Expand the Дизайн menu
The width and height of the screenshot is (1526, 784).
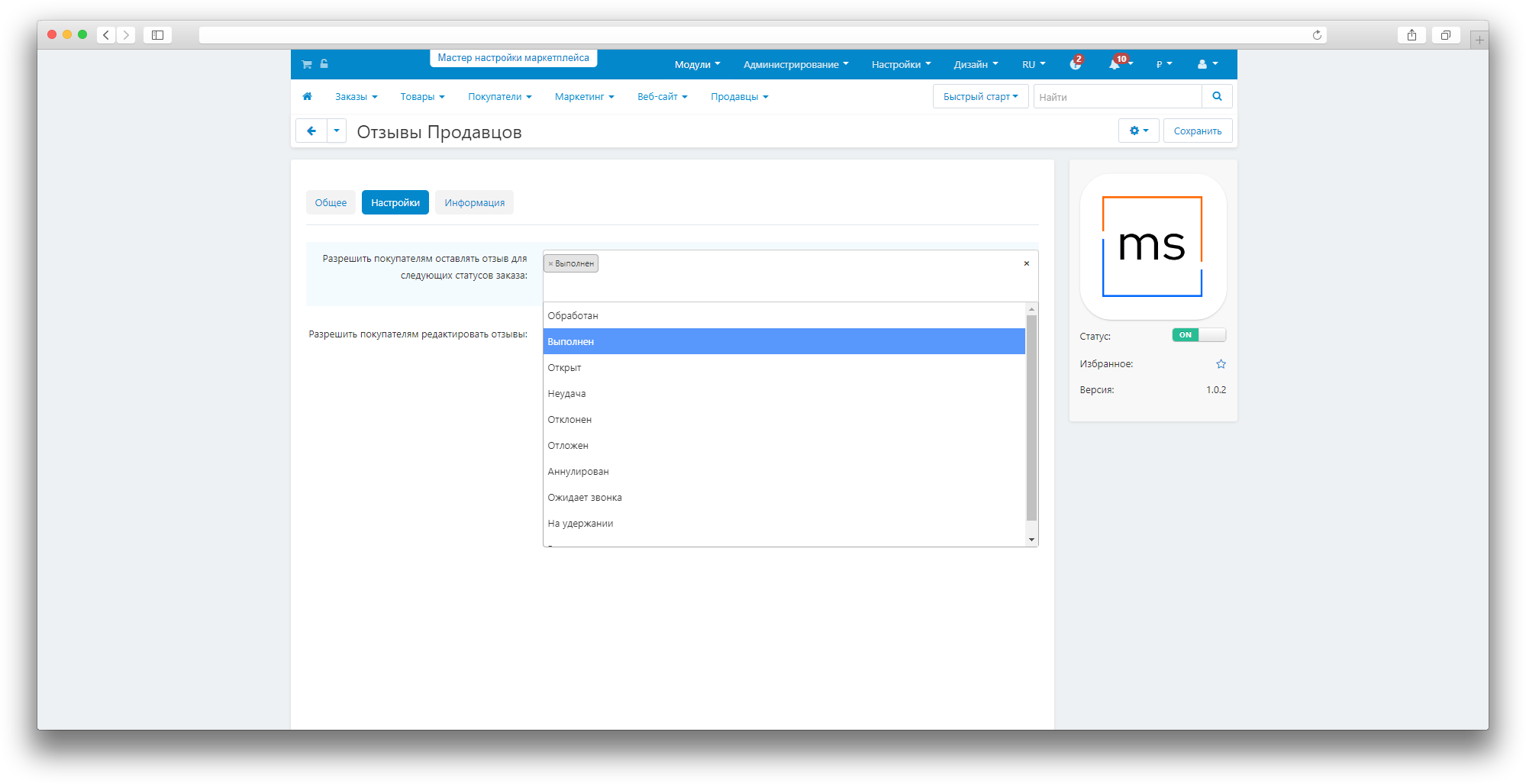[x=976, y=64]
